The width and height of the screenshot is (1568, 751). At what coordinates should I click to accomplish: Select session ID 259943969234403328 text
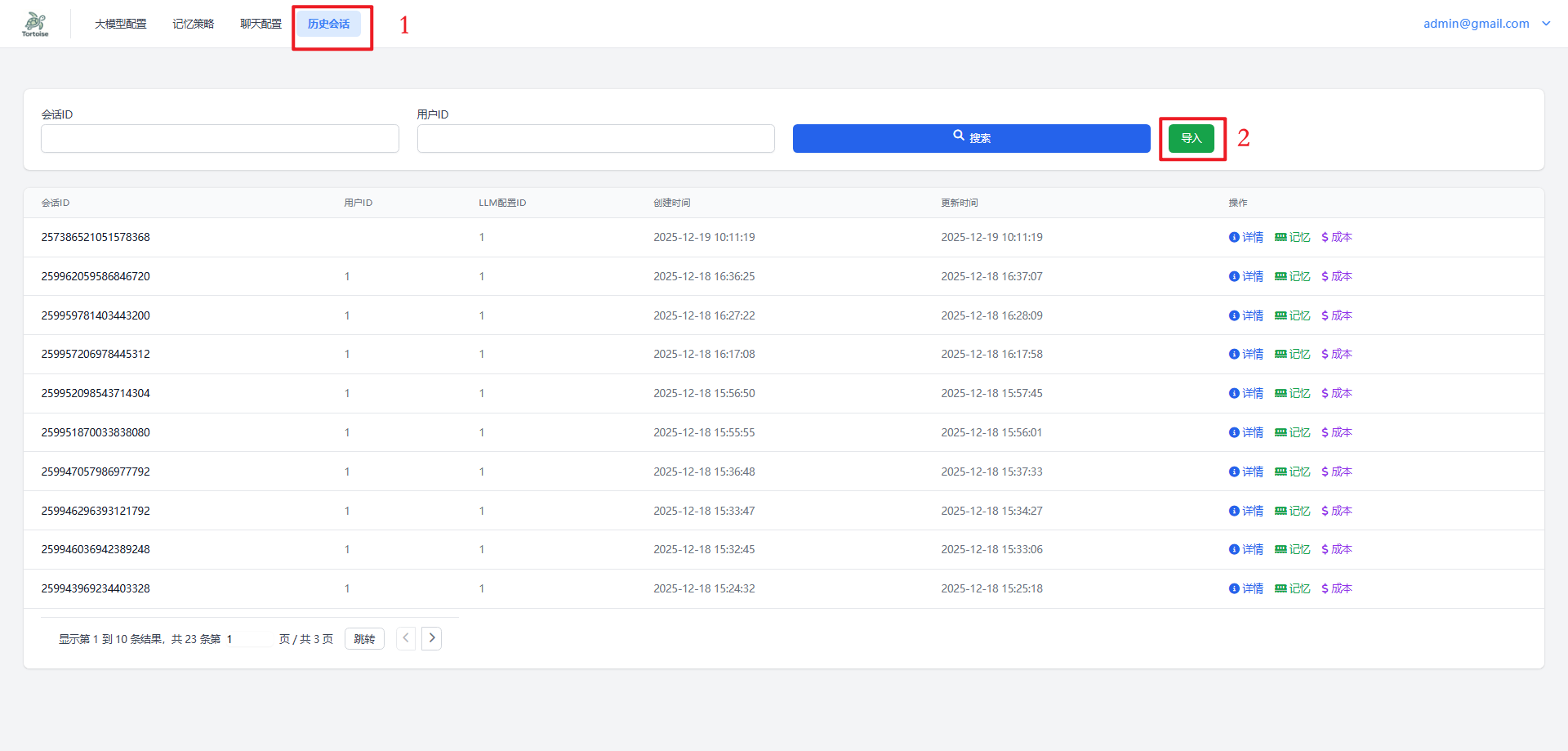(96, 588)
